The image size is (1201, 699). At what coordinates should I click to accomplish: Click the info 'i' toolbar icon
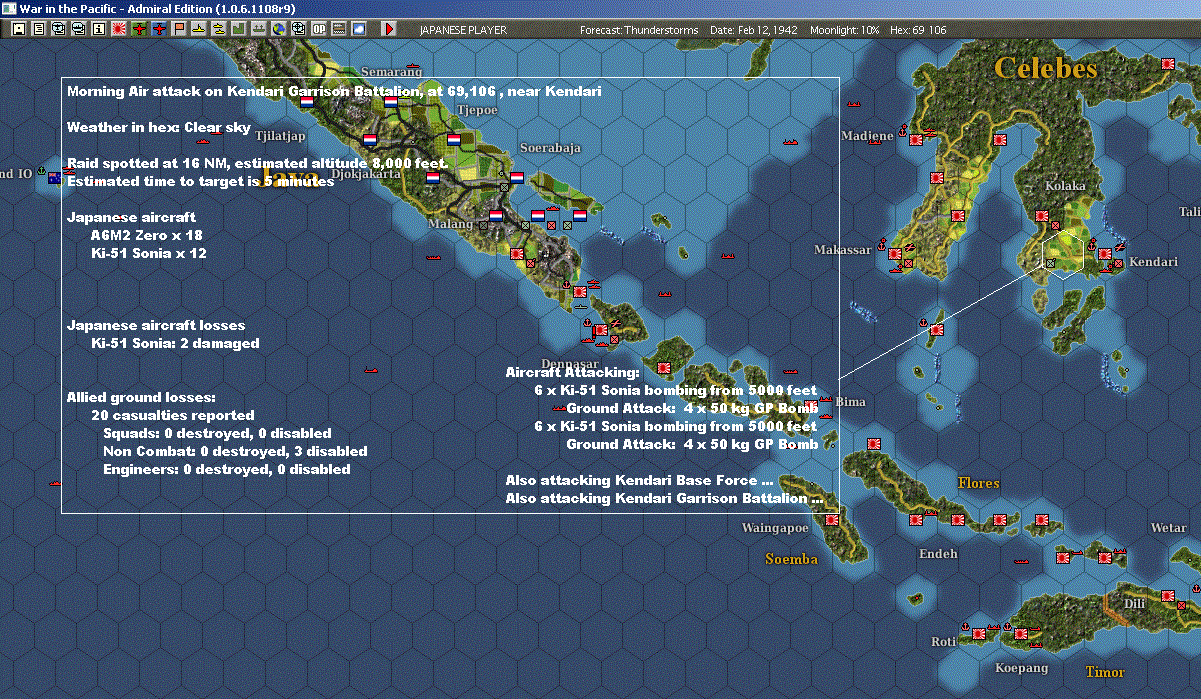click(x=98, y=29)
